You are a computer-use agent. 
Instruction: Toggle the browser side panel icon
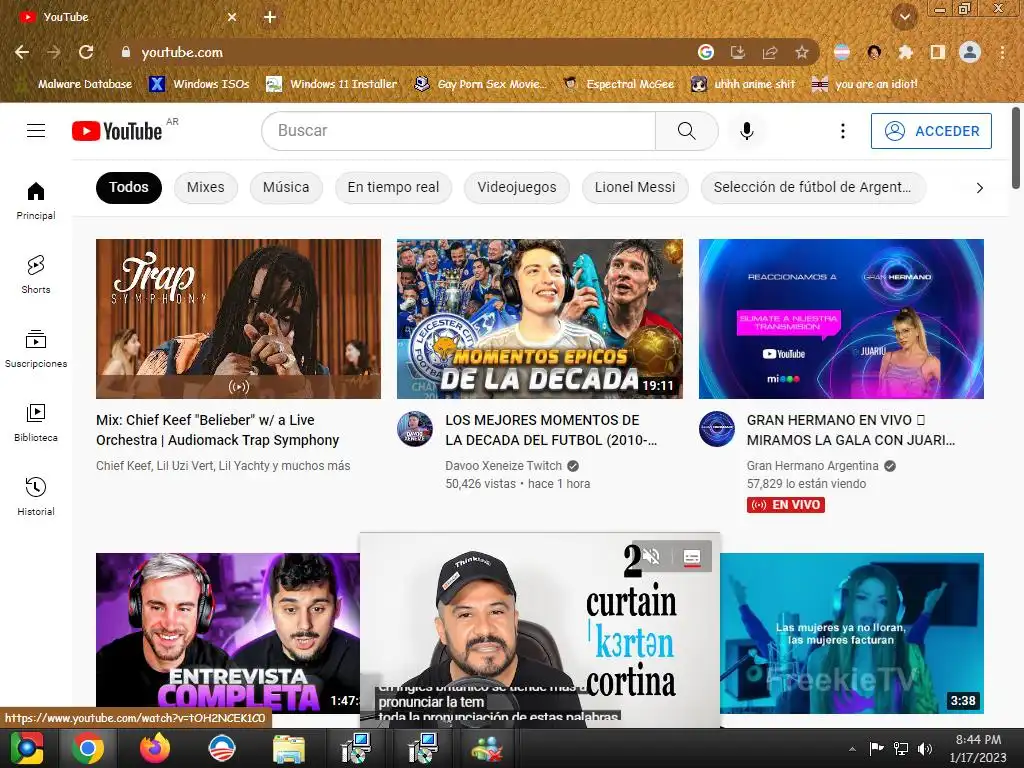pyautogui.click(x=938, y=52)
